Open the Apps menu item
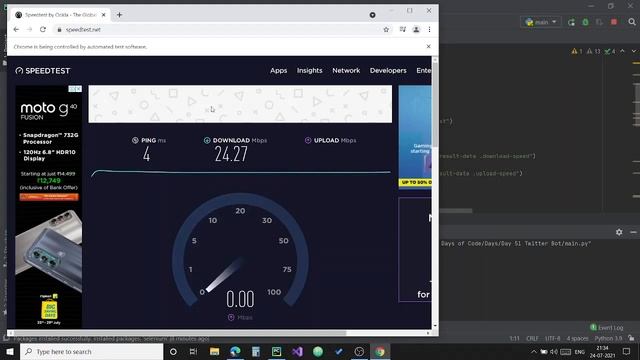The height and width of the screenshot is (360, 640). pyautogui.click(x=278, y=70)
